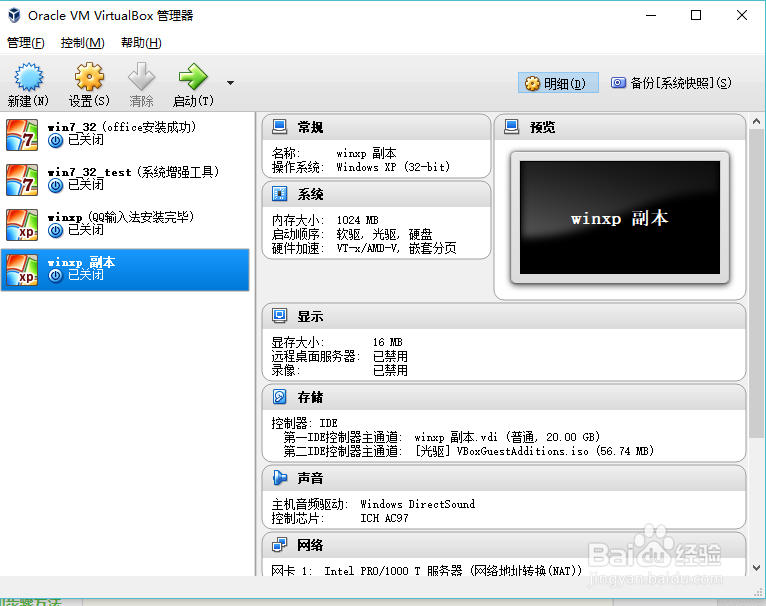Click the details pane scroll up arrow
The image size is (766, 606).
[756, 121]
